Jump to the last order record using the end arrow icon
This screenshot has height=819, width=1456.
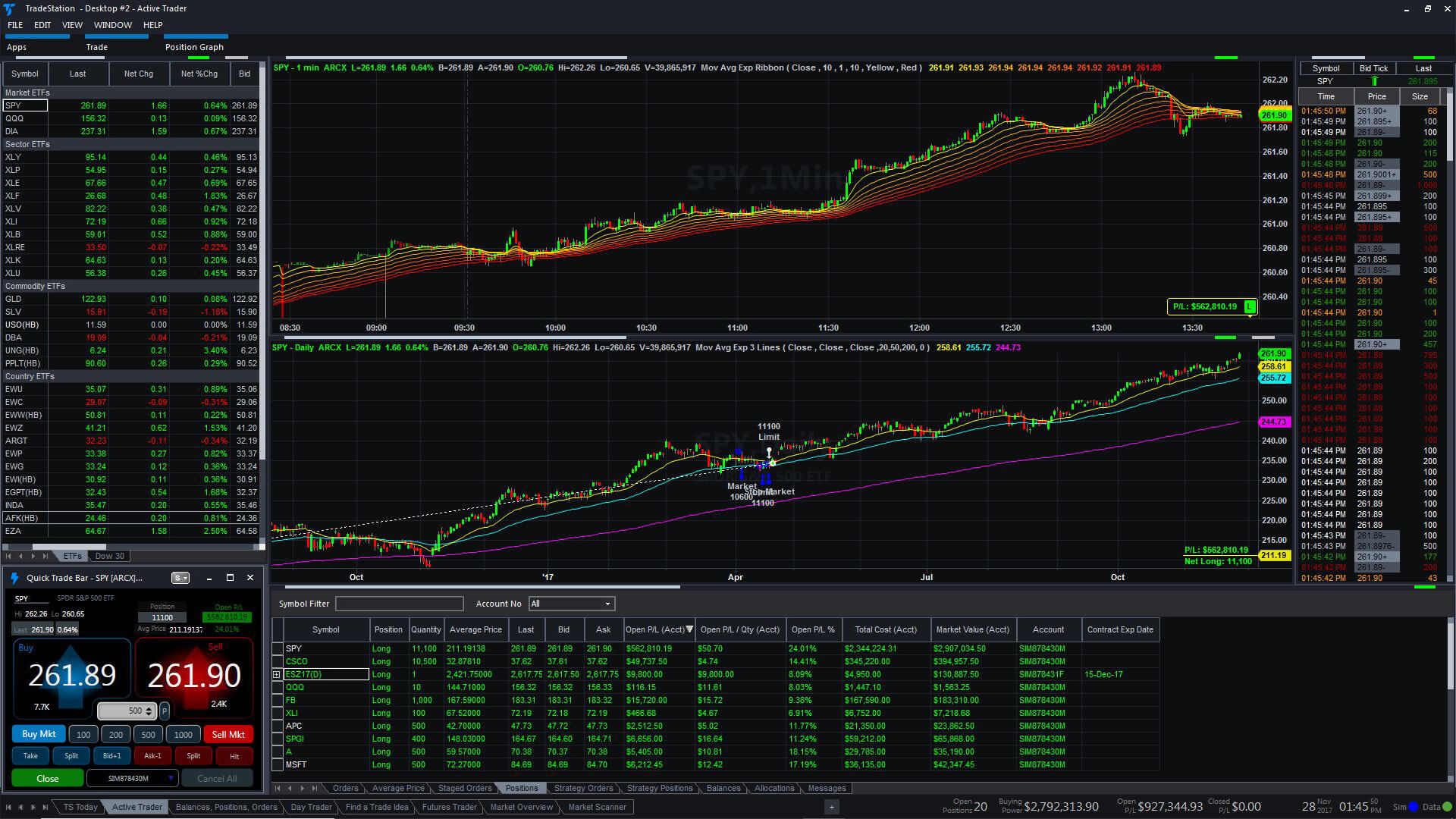tap(315, 788)
